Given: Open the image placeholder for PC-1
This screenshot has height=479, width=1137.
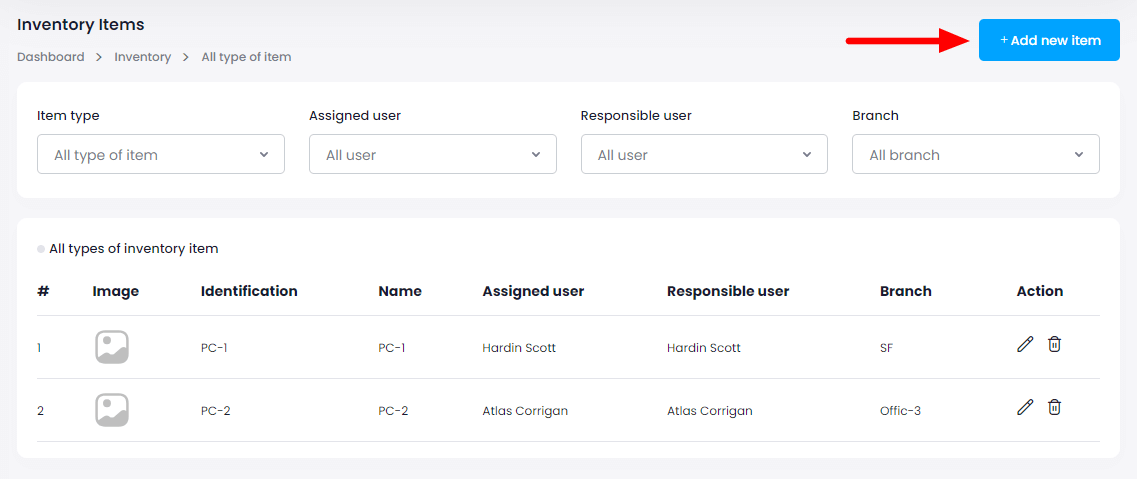Looking at the screenshot, I should (112, 348).
